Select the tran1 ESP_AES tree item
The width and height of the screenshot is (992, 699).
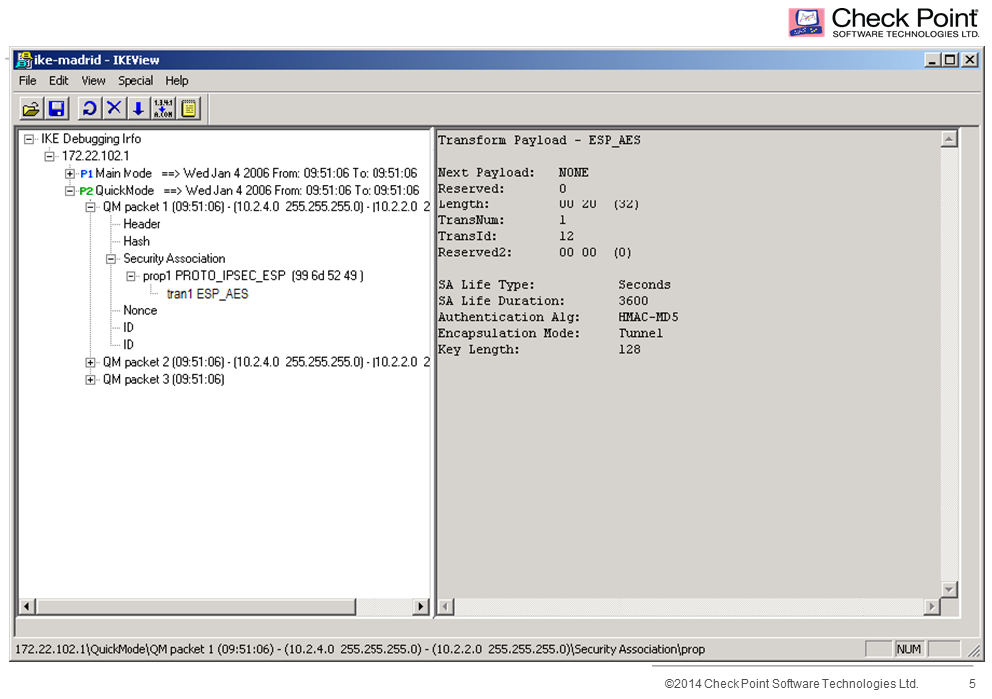click(207, 294)
